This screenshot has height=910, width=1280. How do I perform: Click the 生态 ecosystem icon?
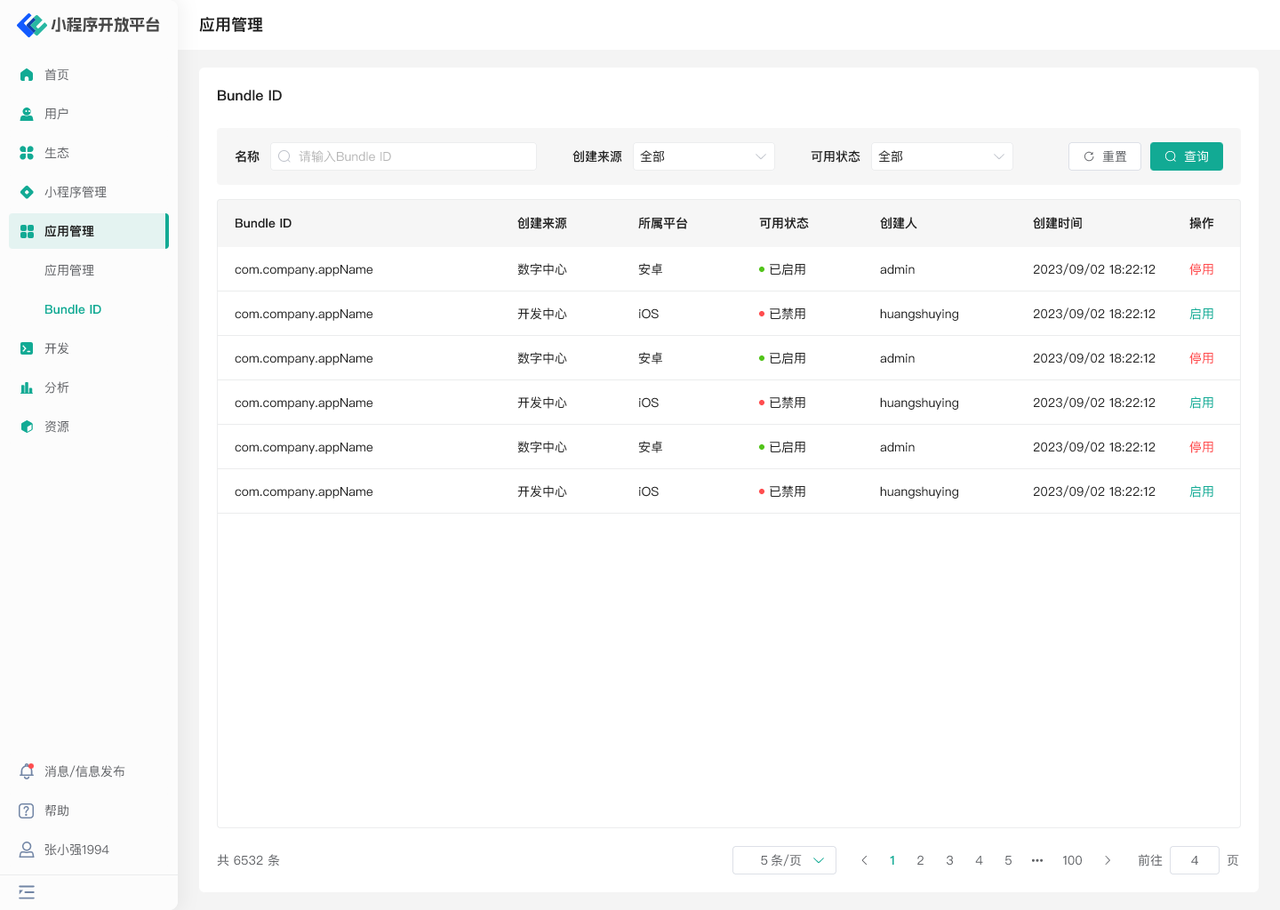[x=27, y=153]
